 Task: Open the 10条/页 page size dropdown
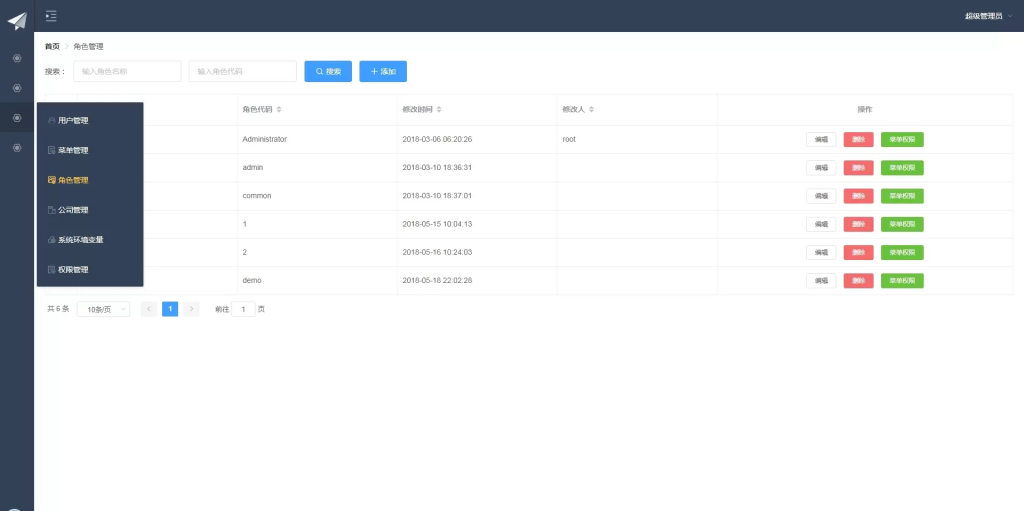click(103, 309)
